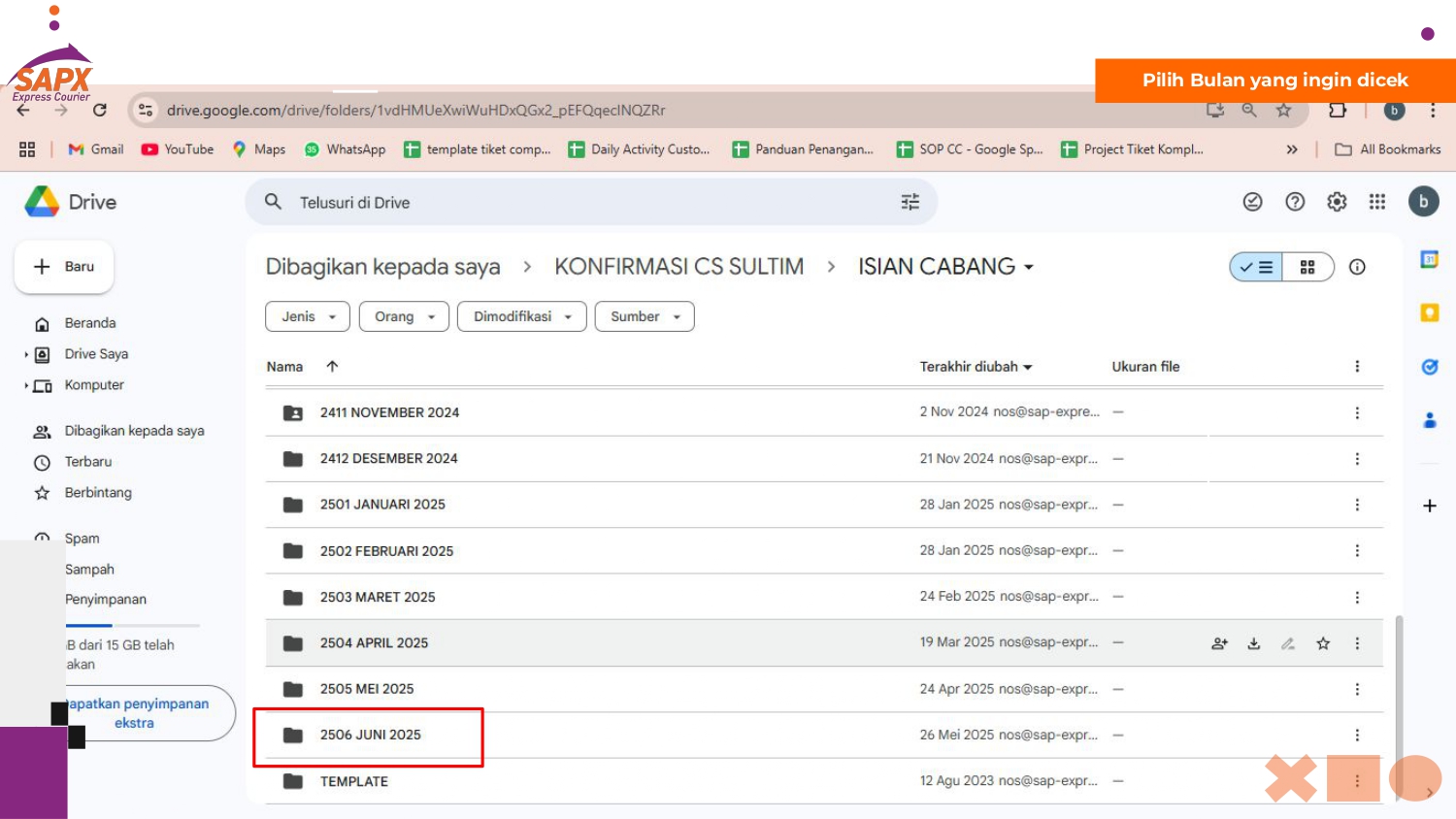Open Google Calendar side panel icon

[x=1430, y=259]
